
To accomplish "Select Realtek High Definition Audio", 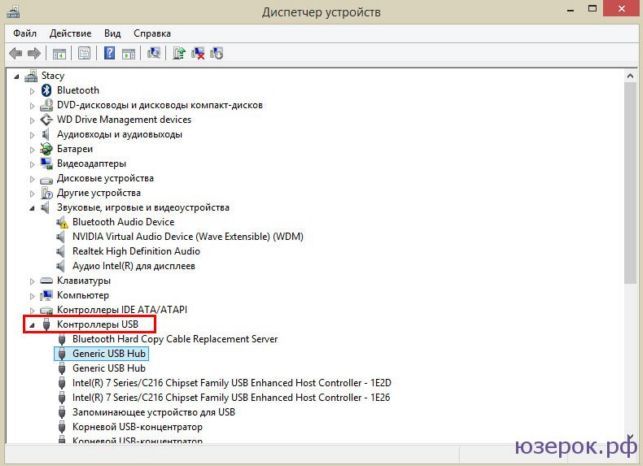I will [136, 251].
